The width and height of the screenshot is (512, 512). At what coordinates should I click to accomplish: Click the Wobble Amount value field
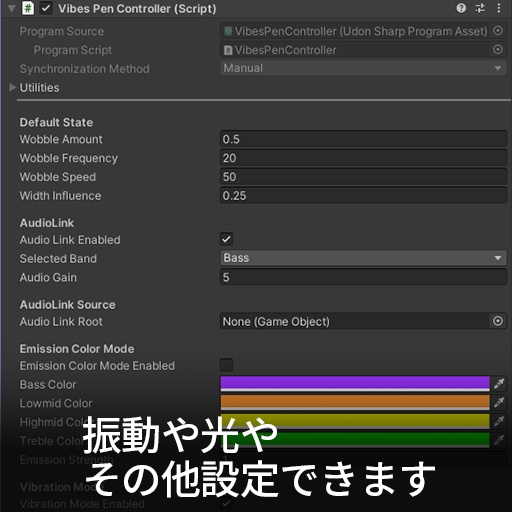363,139
